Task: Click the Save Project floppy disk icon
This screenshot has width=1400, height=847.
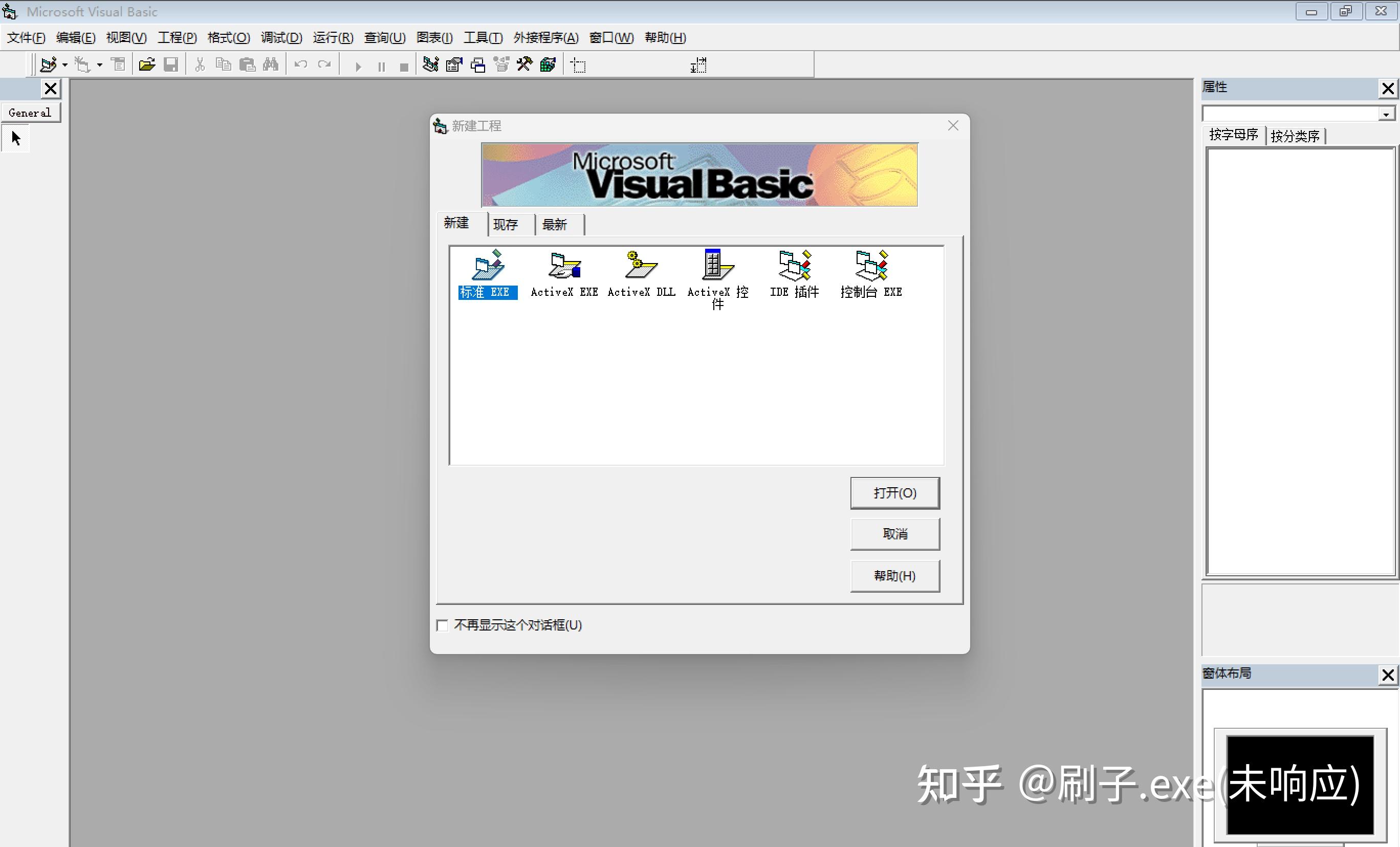Action: click(x=171, y=65)
